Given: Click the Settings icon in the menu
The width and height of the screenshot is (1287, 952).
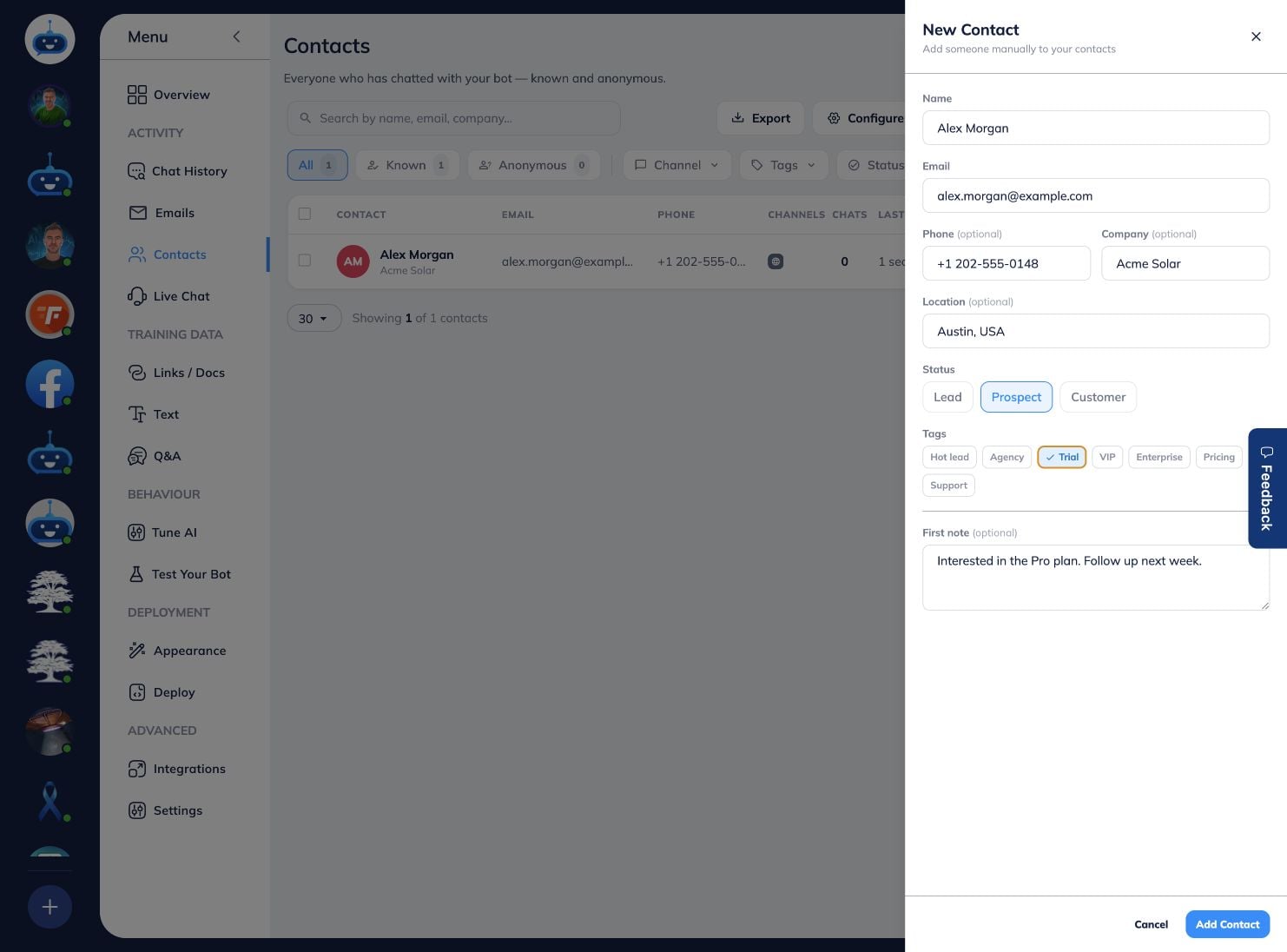Looking at the screenshot, I should click(137, 810).
